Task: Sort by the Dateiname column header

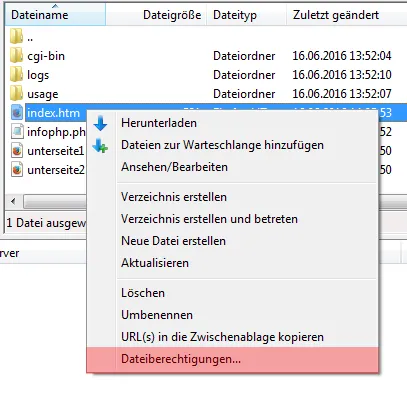Action: click(55, 15)
